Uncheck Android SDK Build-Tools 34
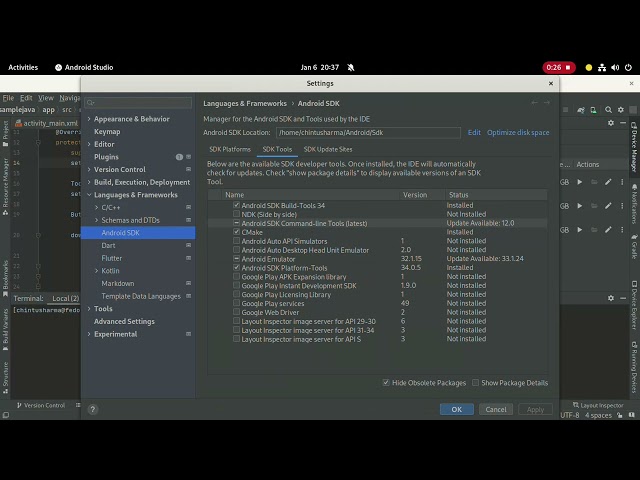 click(236, 205)
